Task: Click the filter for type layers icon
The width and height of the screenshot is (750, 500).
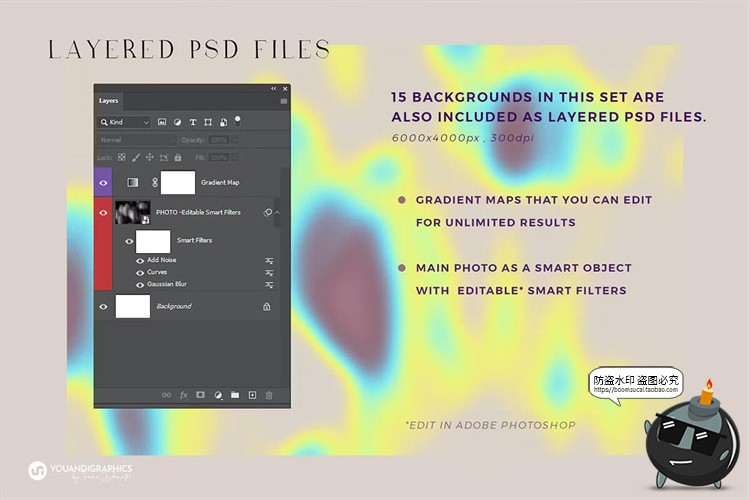Action: coord(193,121)
